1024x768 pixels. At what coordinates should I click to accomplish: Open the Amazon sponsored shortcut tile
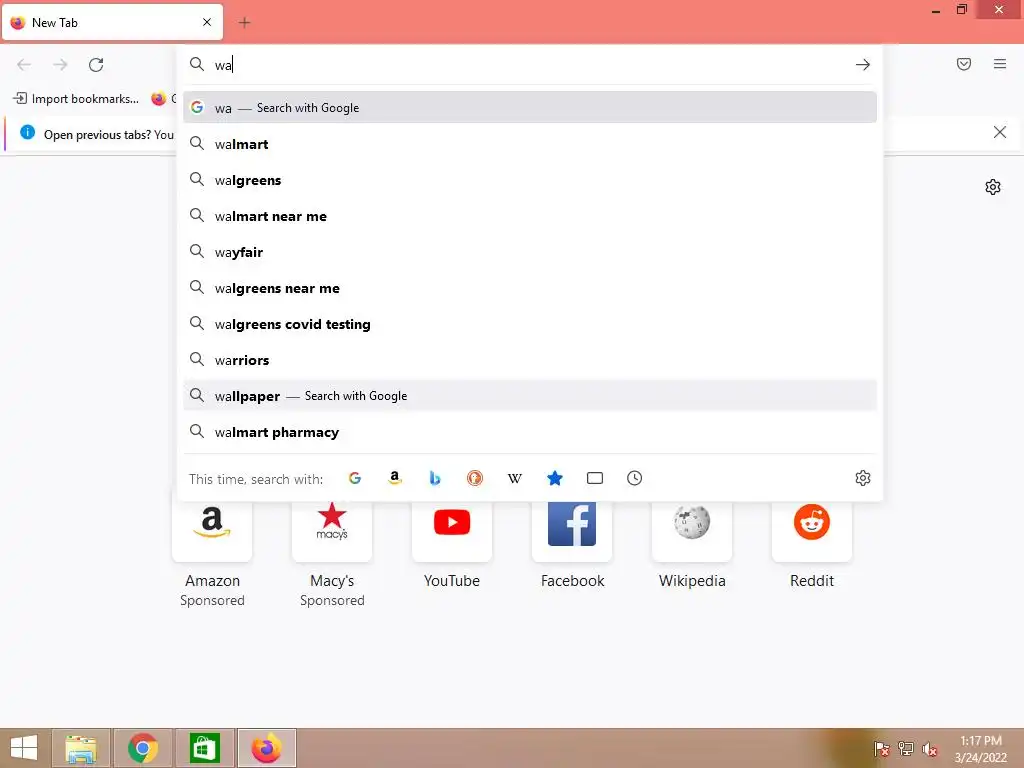pos(212,532)
